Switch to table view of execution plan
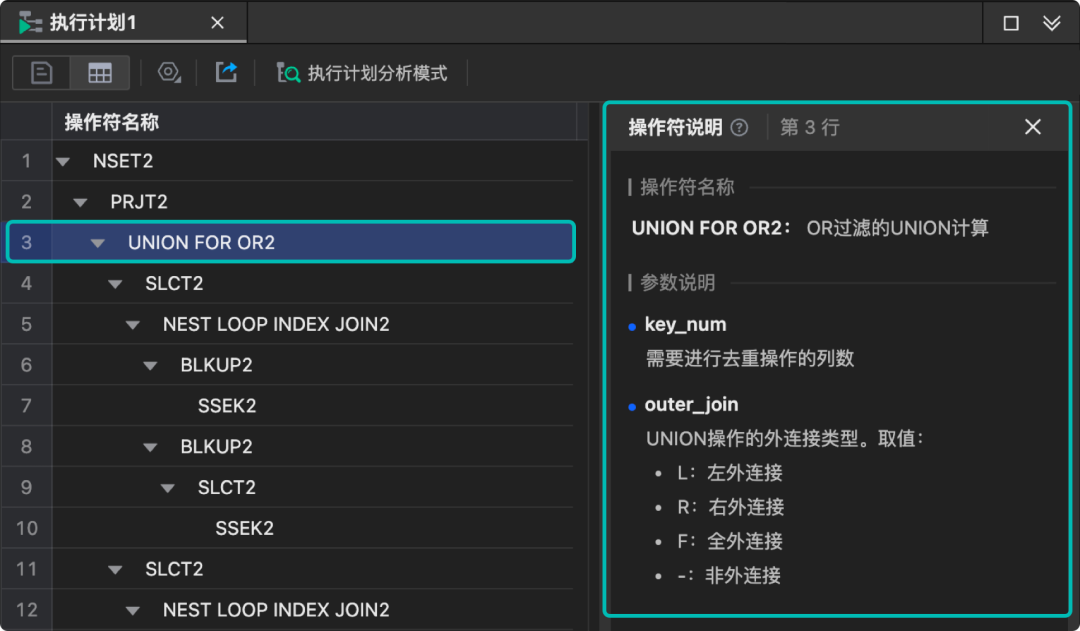Image resolution: width=1080 pixels, height=631 pixels. [x=100, y=73]
